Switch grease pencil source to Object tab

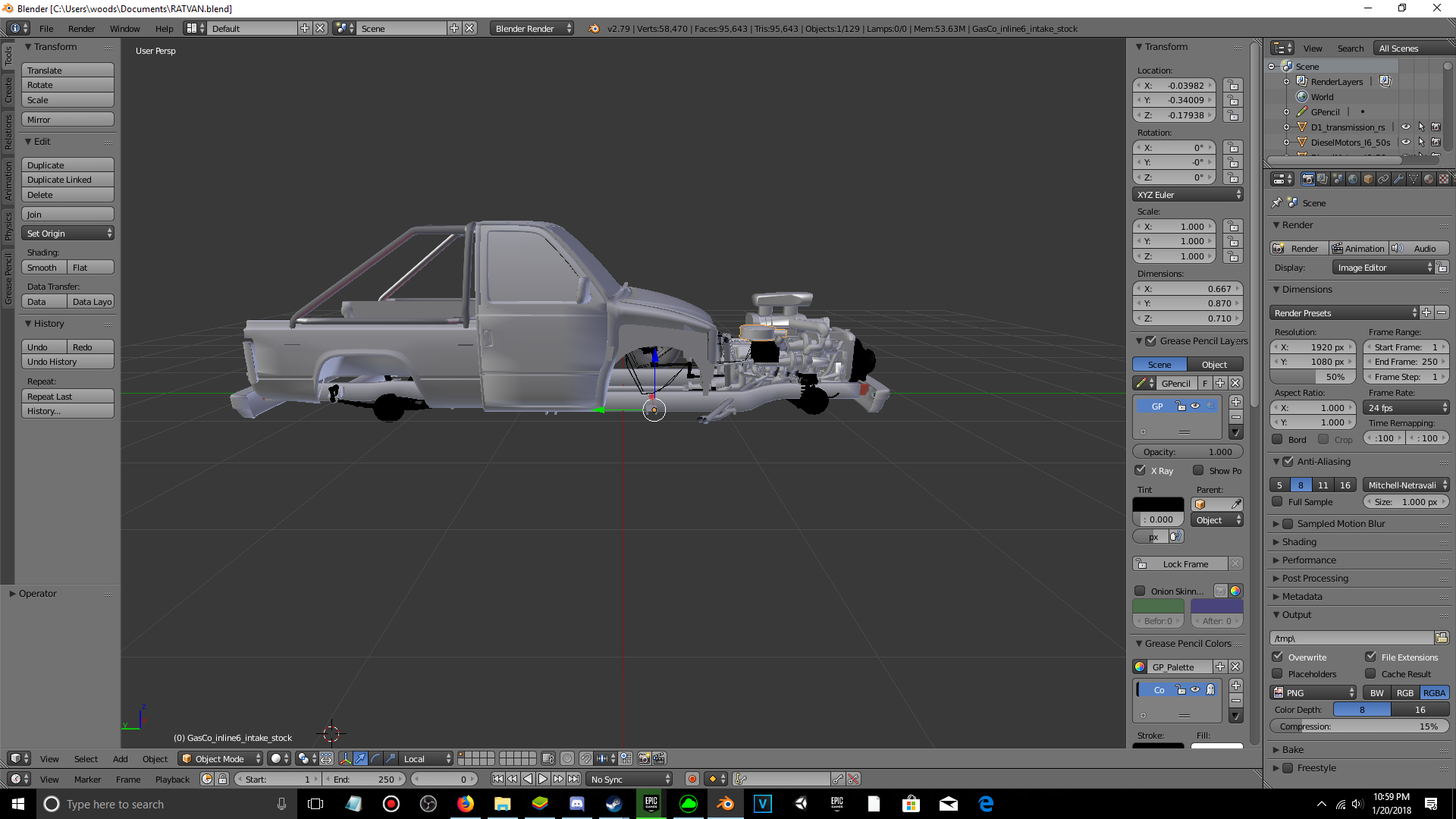1214,365
